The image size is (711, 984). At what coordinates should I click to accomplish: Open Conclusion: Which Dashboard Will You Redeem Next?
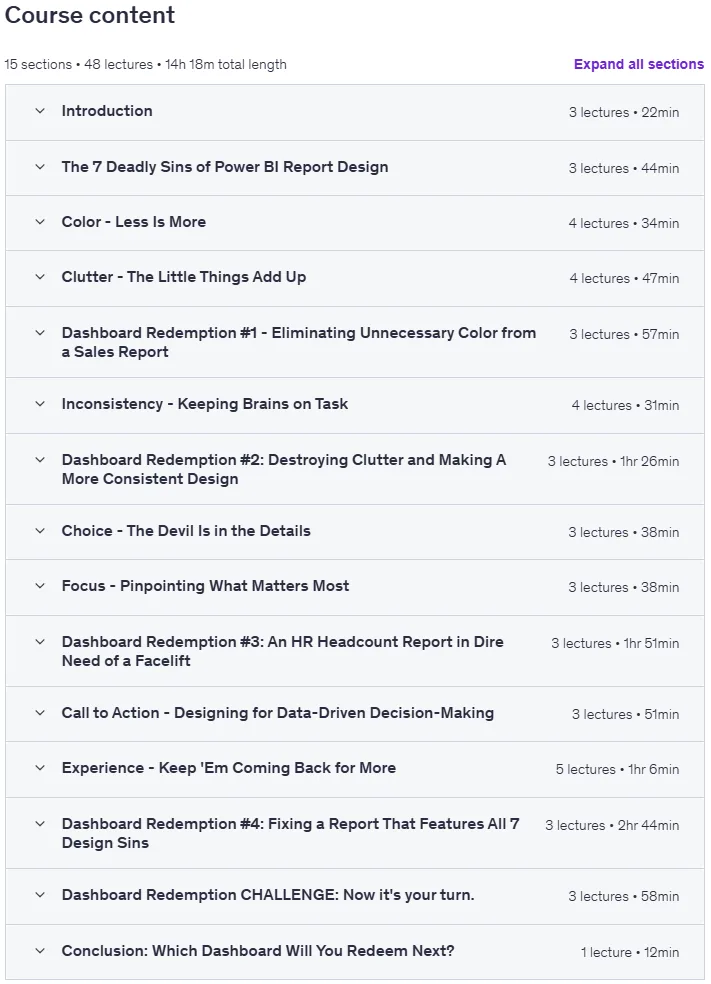(258, 951)
